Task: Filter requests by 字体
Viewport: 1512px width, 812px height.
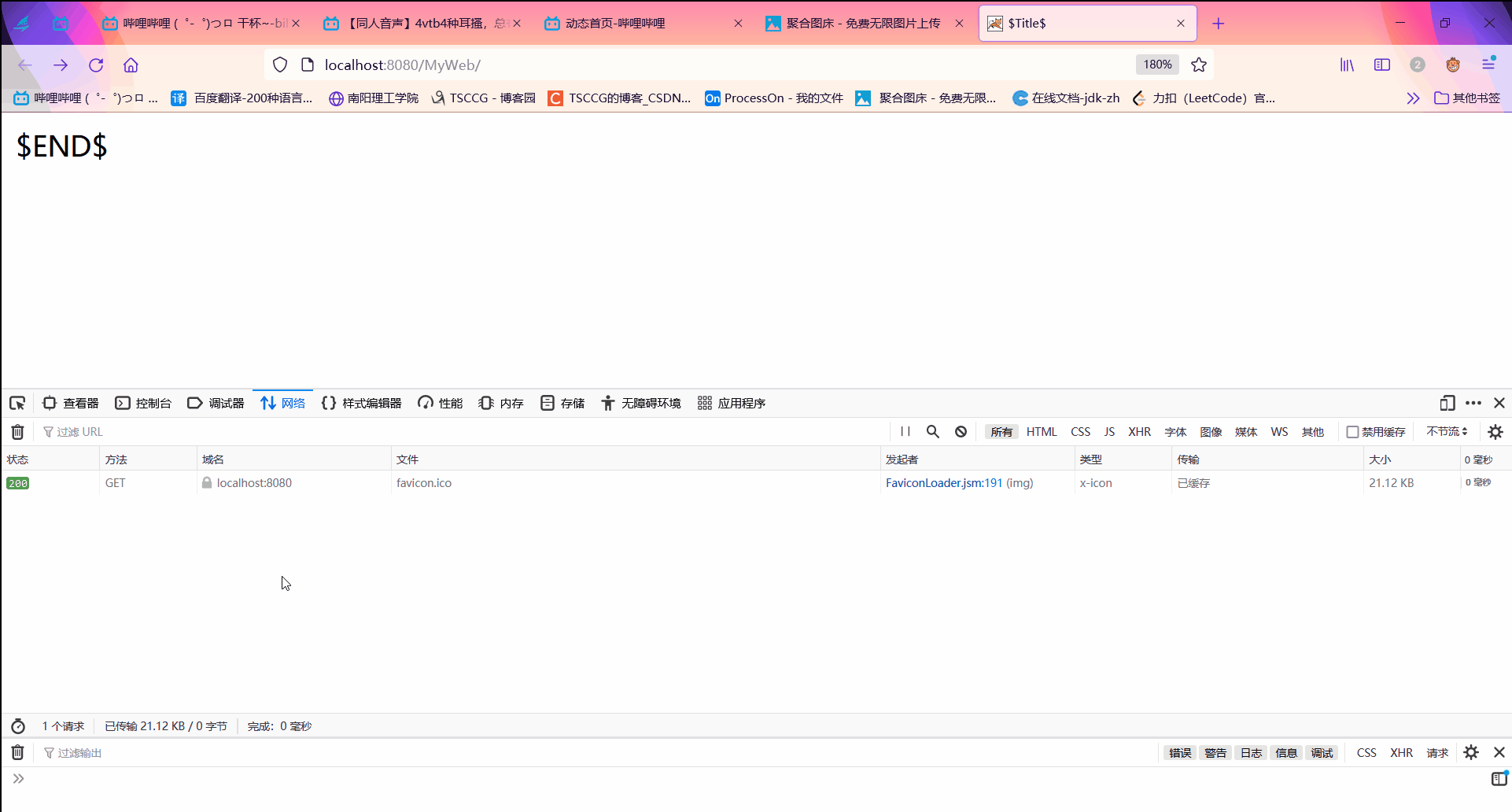Action: pos(1175,432)
